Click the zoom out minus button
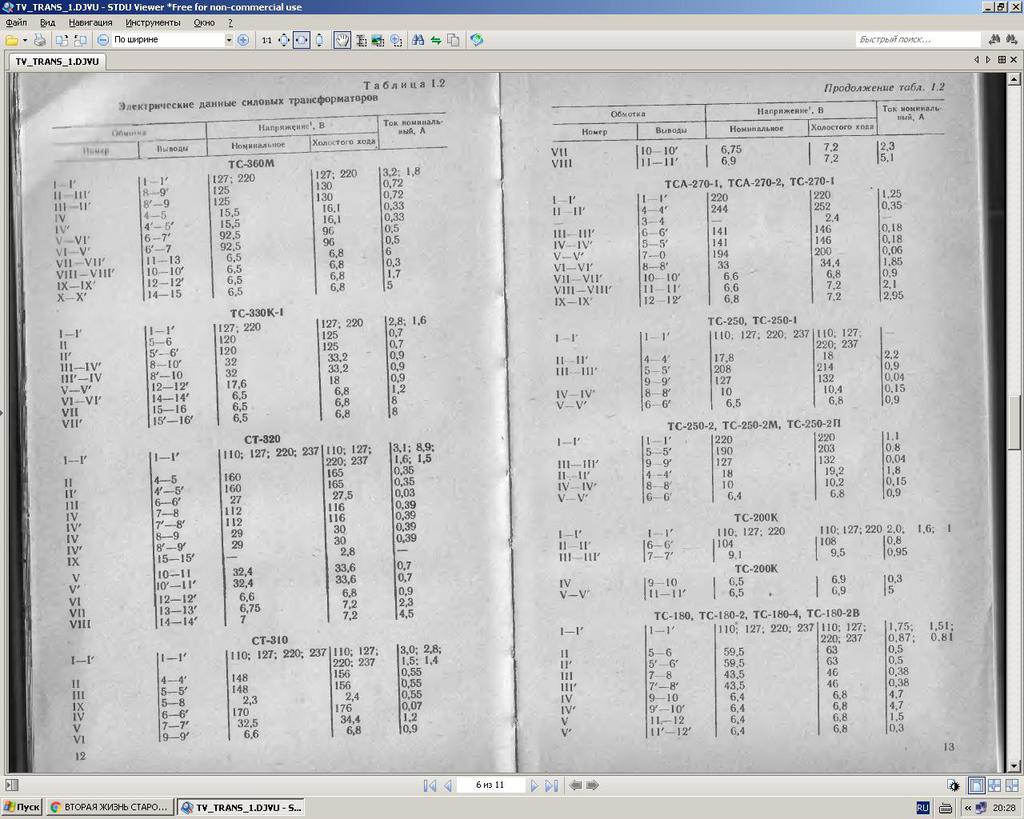Viewport: 1024px width, 819px height. pyautogui.click(x=103, y=40)
